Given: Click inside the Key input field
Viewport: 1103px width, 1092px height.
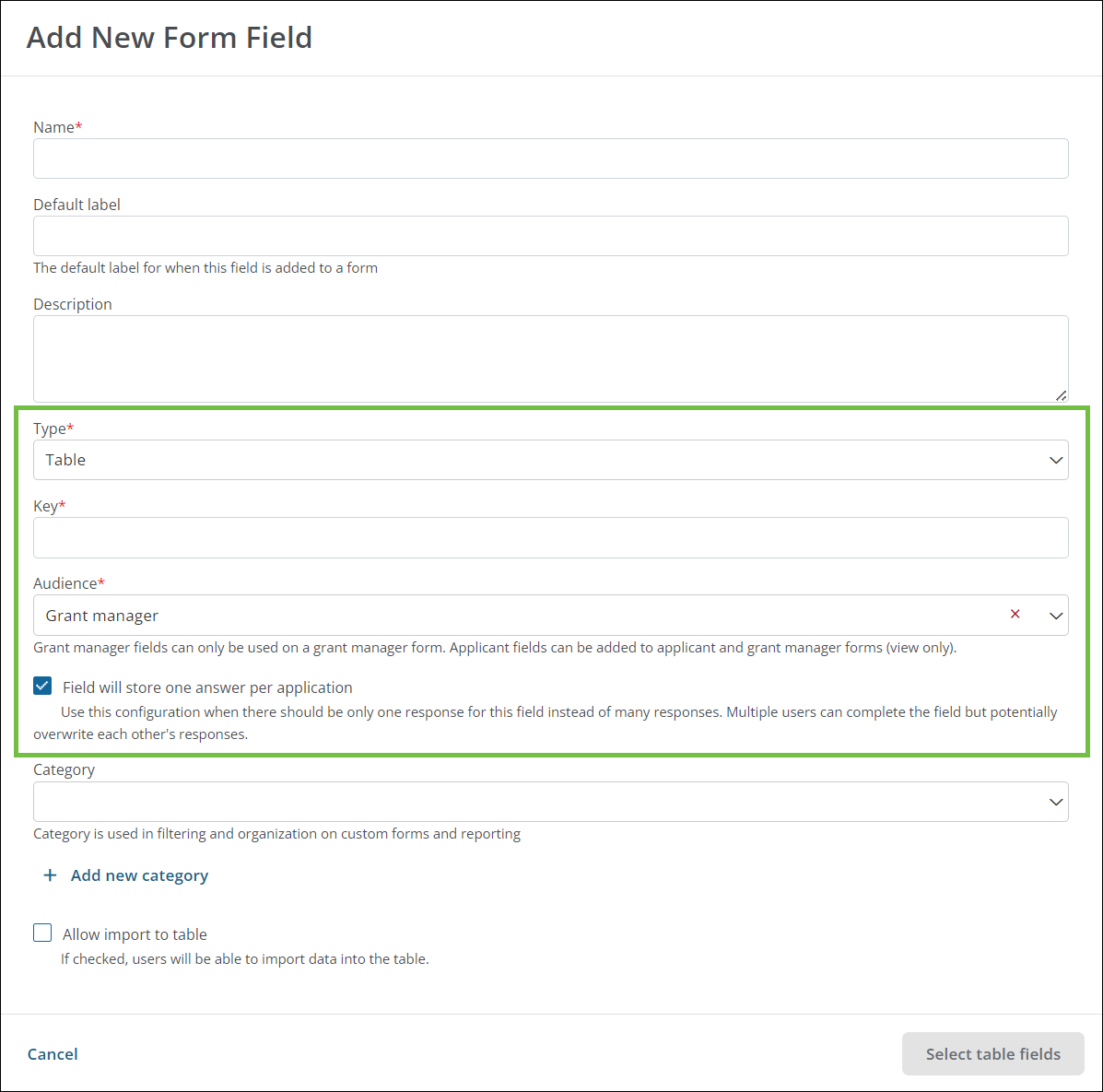Looking at the screenshot, I should (553, 537).
